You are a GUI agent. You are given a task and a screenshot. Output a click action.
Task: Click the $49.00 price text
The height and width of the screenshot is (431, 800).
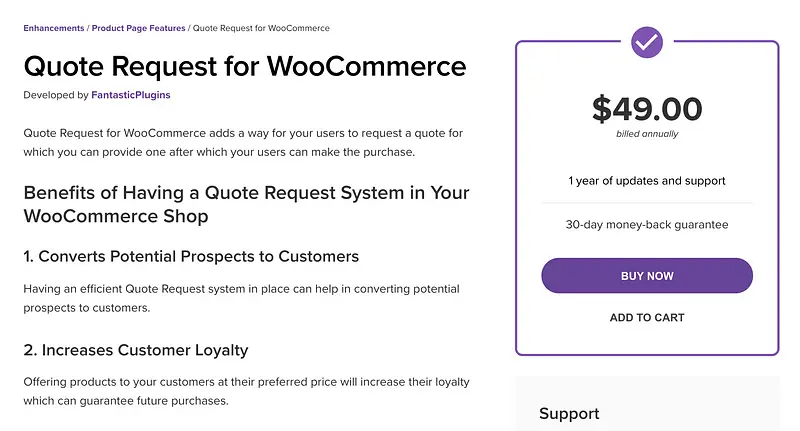647,108
